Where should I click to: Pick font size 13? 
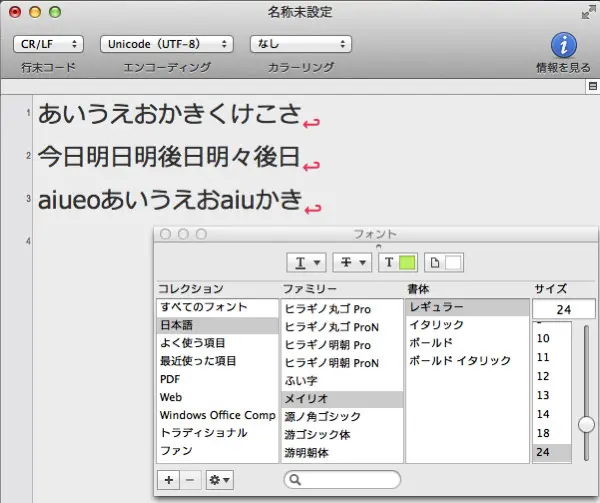tap(552, 395)
